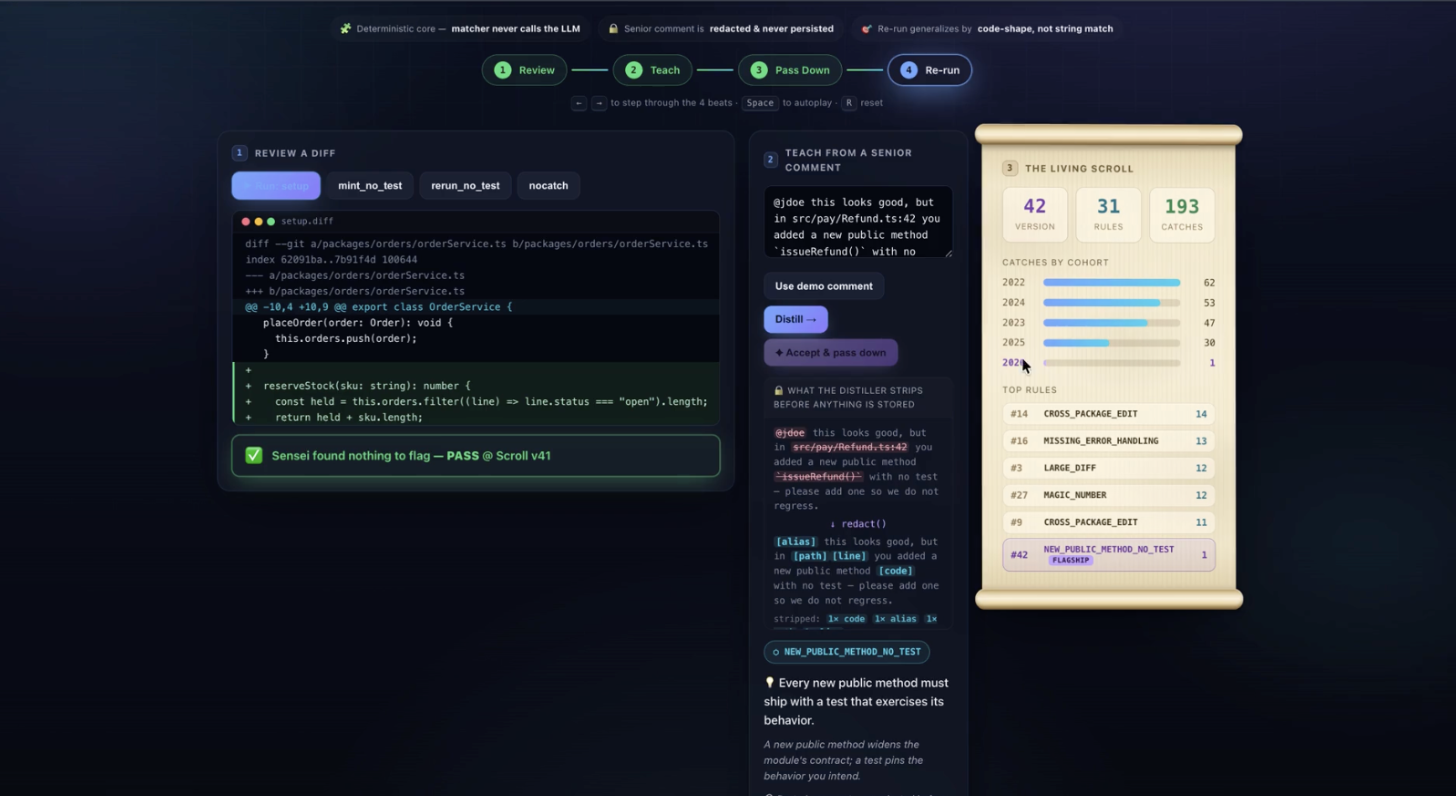This screenshot has width=1456, height=796.
Task: Click Accept & pass down button
Action: (x=831, y=352)
